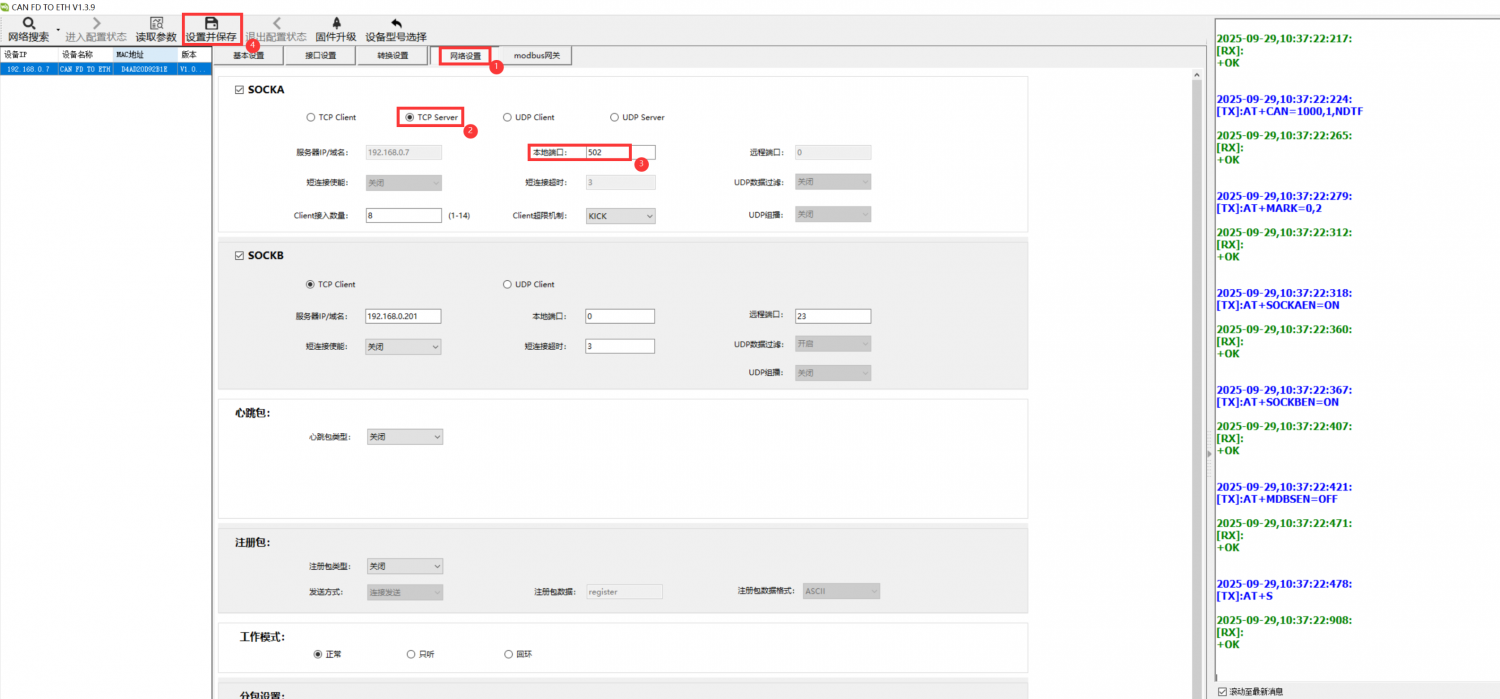Select UDP Server radio under SOCKA
The width and height of the screenshot is (1500, 699).
[x=614, y=118]
